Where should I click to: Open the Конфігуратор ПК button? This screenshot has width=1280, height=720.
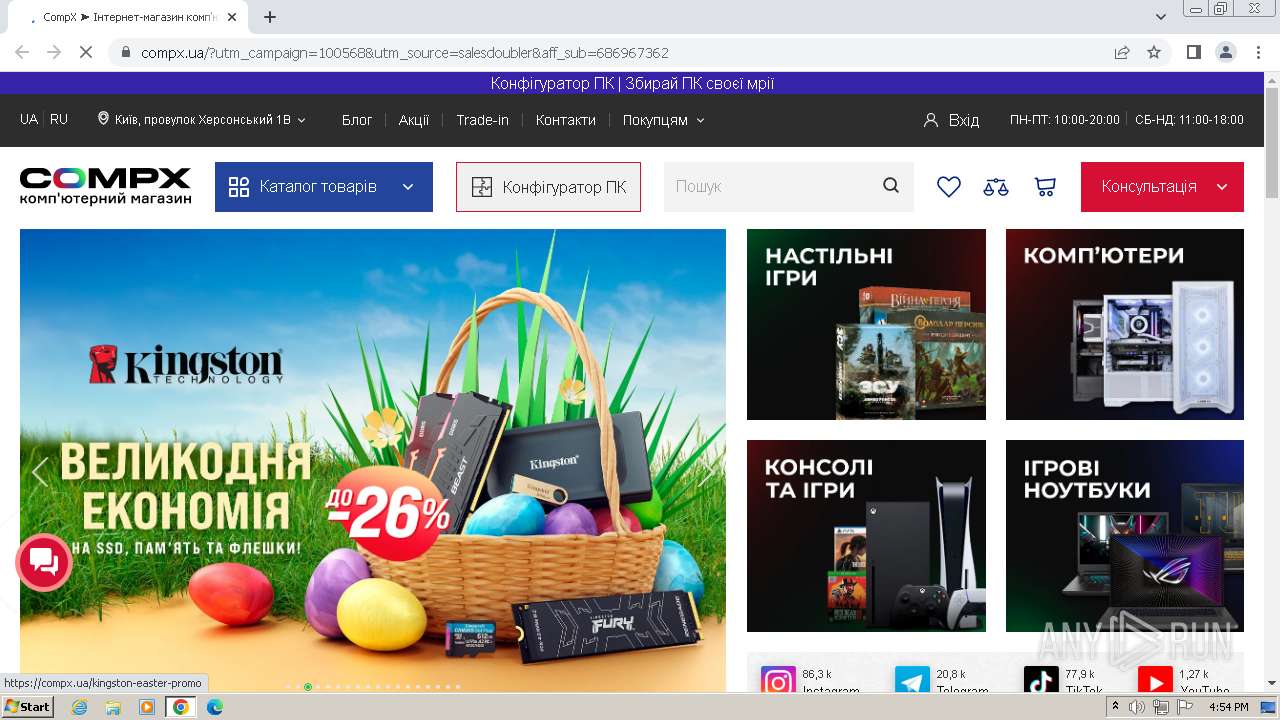click(x=548, y=187)
